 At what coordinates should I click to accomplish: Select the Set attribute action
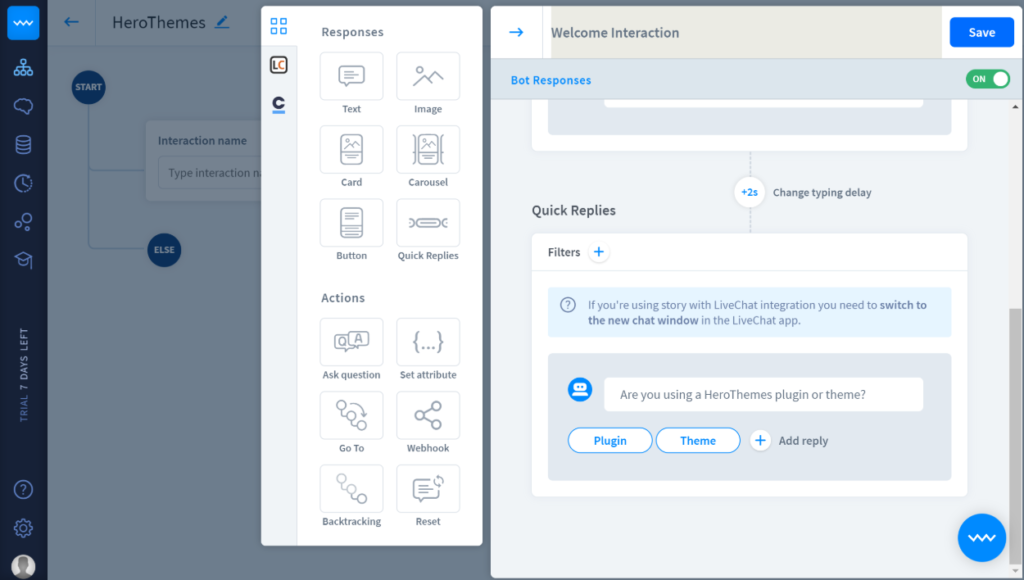coord(428,343)
